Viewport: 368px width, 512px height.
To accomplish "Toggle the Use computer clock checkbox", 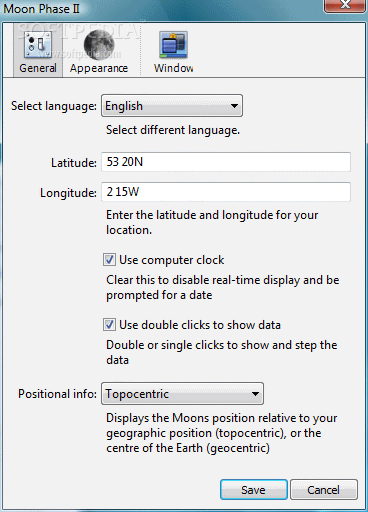I will pyautogui.click(x=109, y=260).
